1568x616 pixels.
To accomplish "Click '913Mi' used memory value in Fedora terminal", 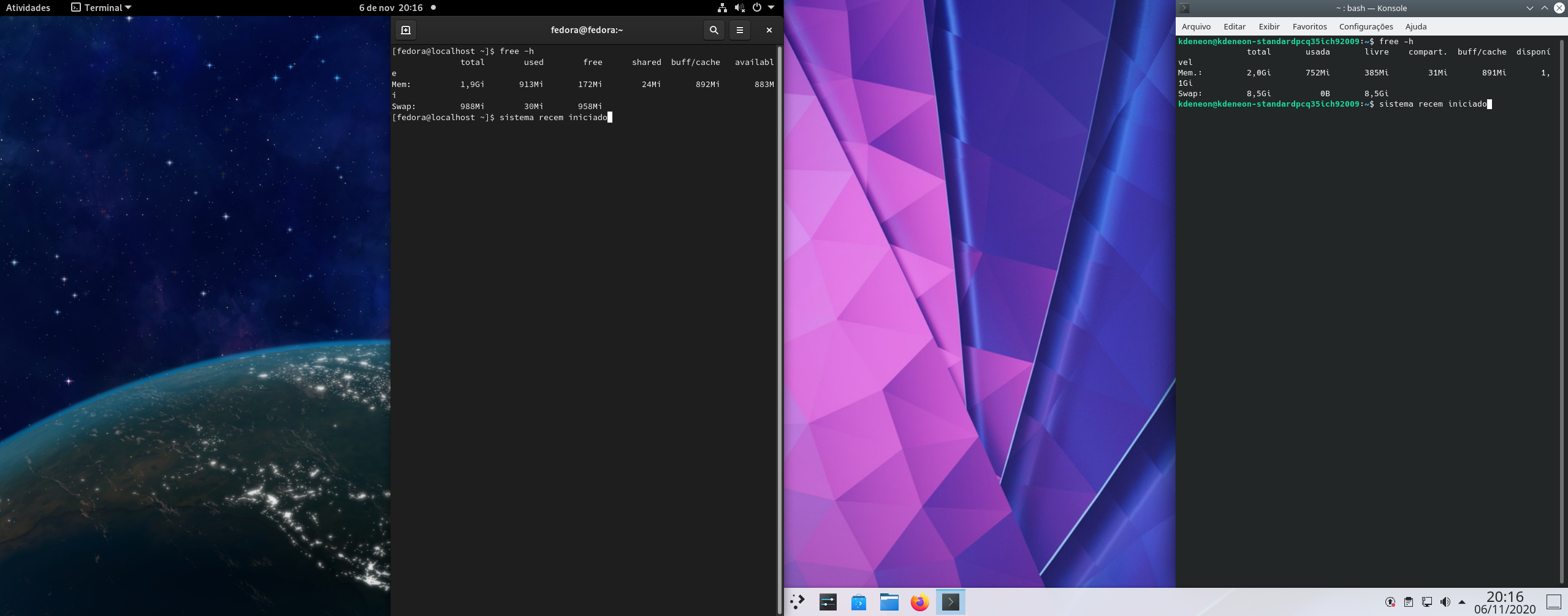I will [531, 85].
